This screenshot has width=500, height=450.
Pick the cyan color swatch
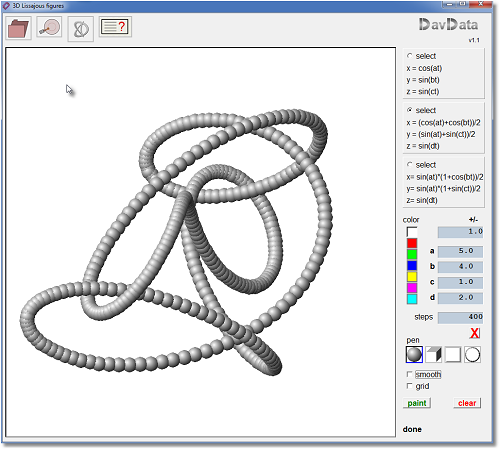[x=412, y=299]
